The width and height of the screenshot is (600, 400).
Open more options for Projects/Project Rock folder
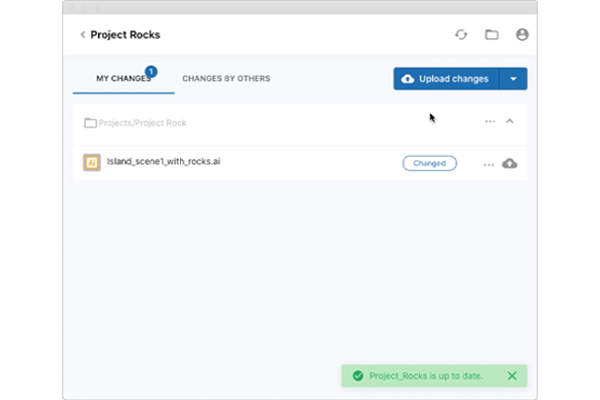(489, 122)
